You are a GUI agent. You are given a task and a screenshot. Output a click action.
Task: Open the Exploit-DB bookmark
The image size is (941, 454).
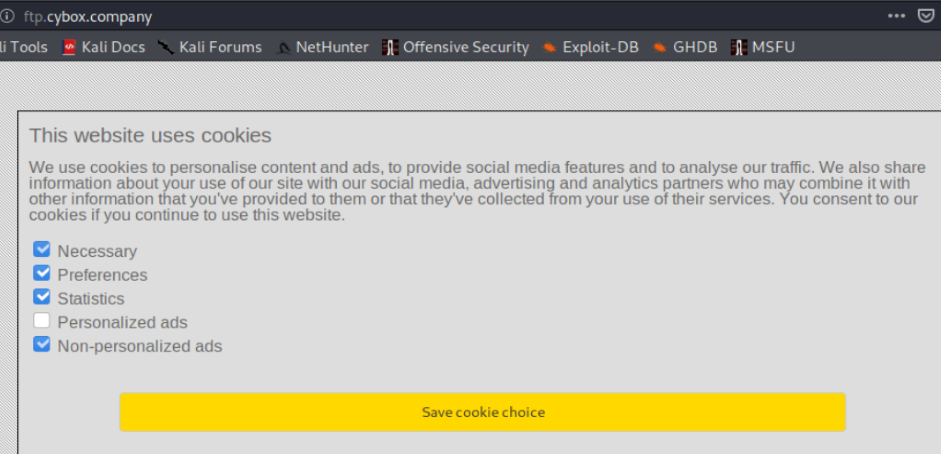pos(590,47)
